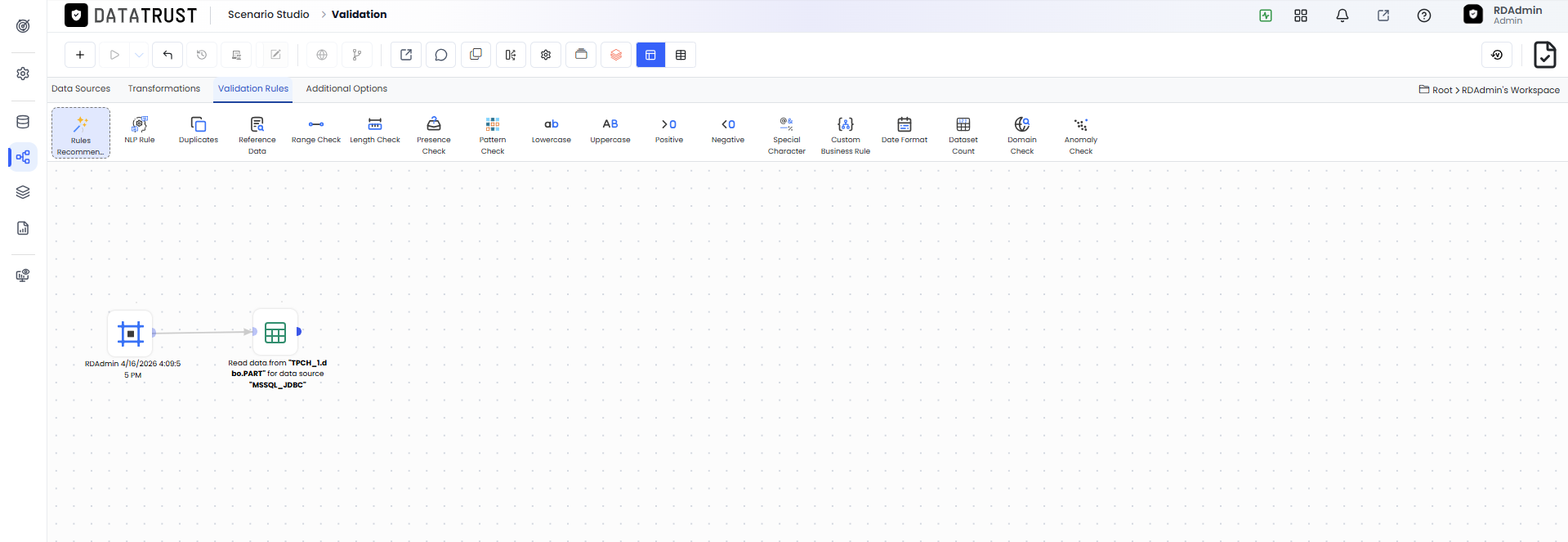Click the Rules Recommendation tool
The image size is (1568, 542).
[x=81, y=133]
